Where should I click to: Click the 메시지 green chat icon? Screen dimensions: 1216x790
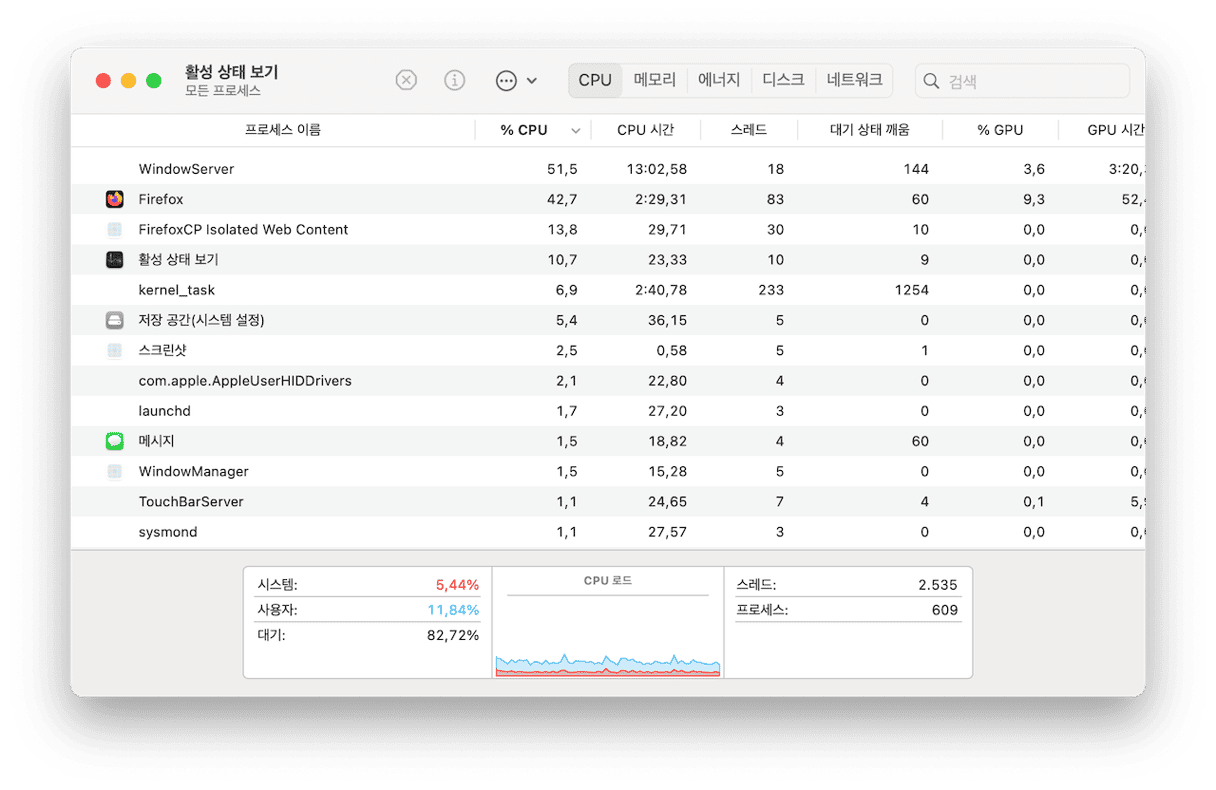[115, 441]
